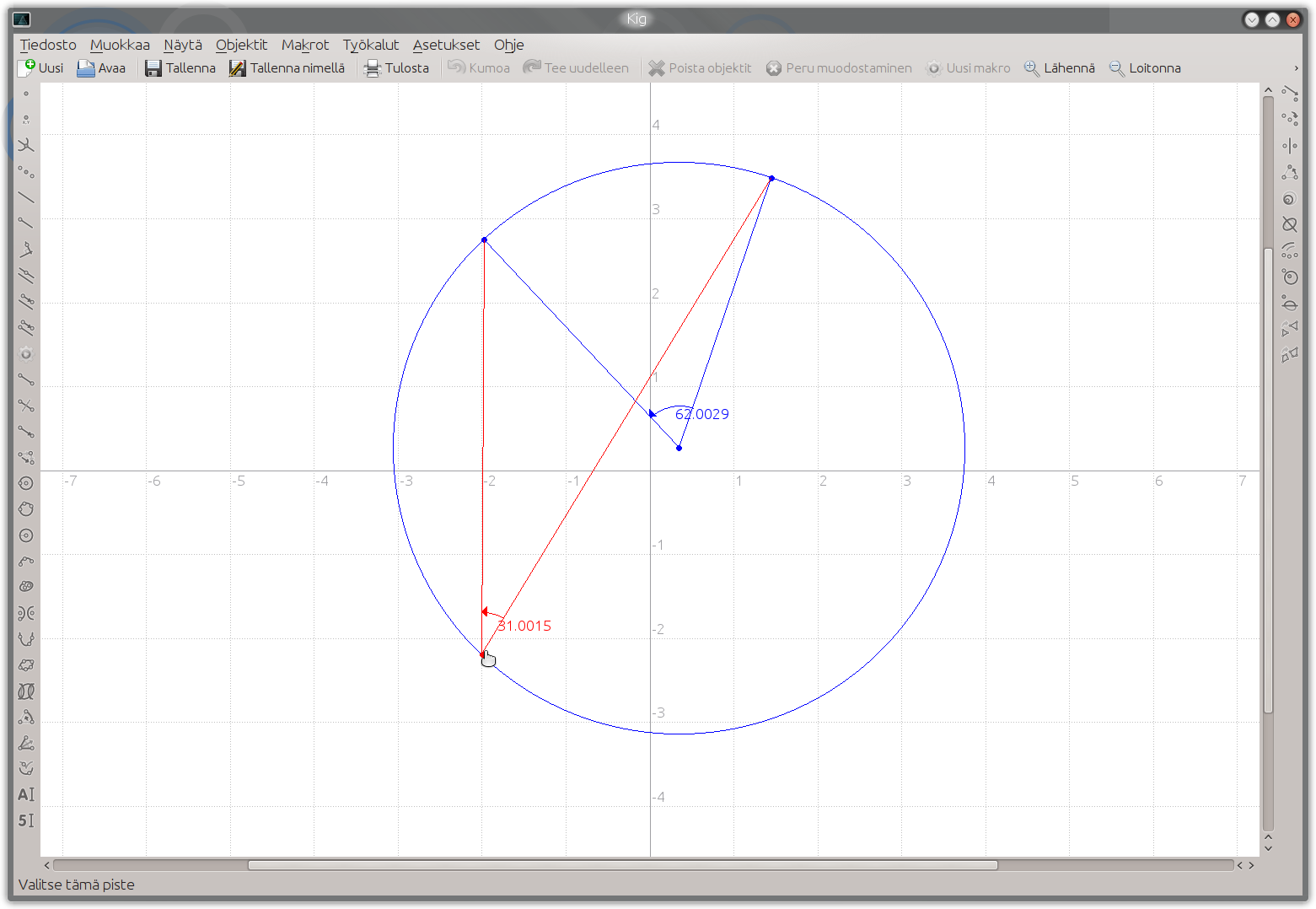Select the ellipse by foci tool
This screenshot has height=909, width=1316.
click(26, 587)
